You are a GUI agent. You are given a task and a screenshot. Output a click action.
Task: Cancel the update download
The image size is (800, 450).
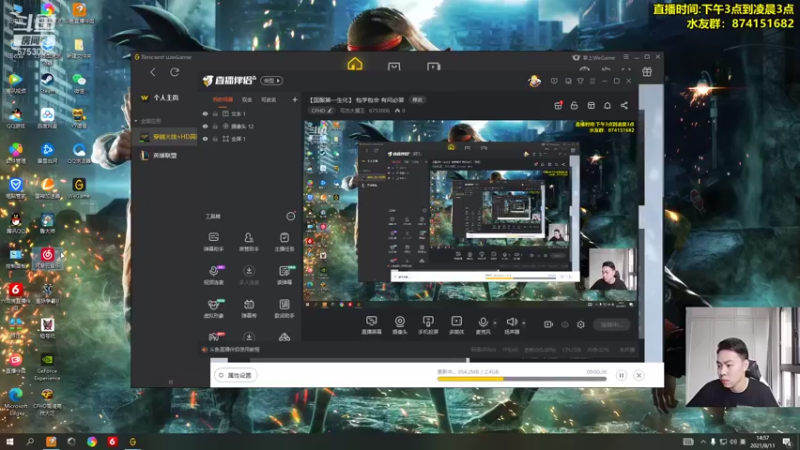pos(638,375)
